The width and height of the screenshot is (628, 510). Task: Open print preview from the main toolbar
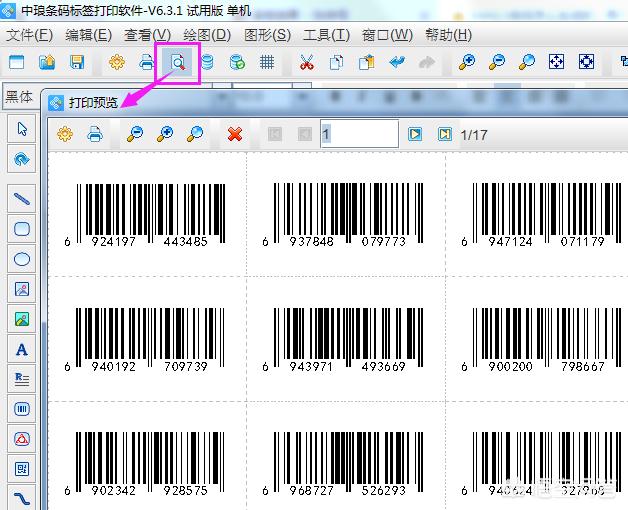click(177, 62)
